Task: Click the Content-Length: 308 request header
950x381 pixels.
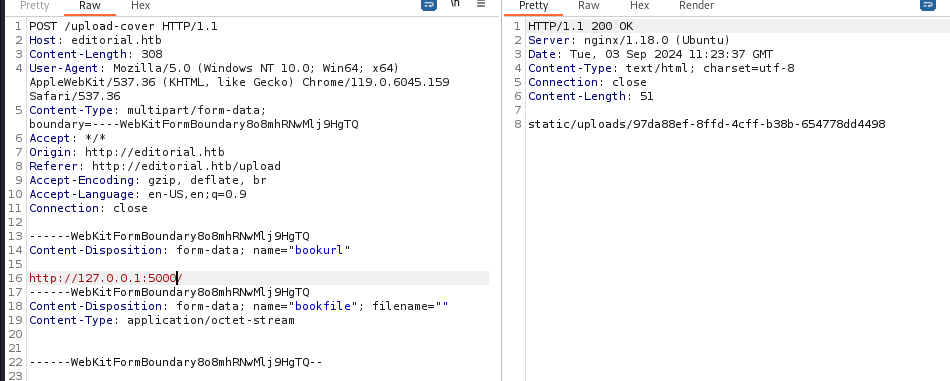Action: [x=95, y=54]
